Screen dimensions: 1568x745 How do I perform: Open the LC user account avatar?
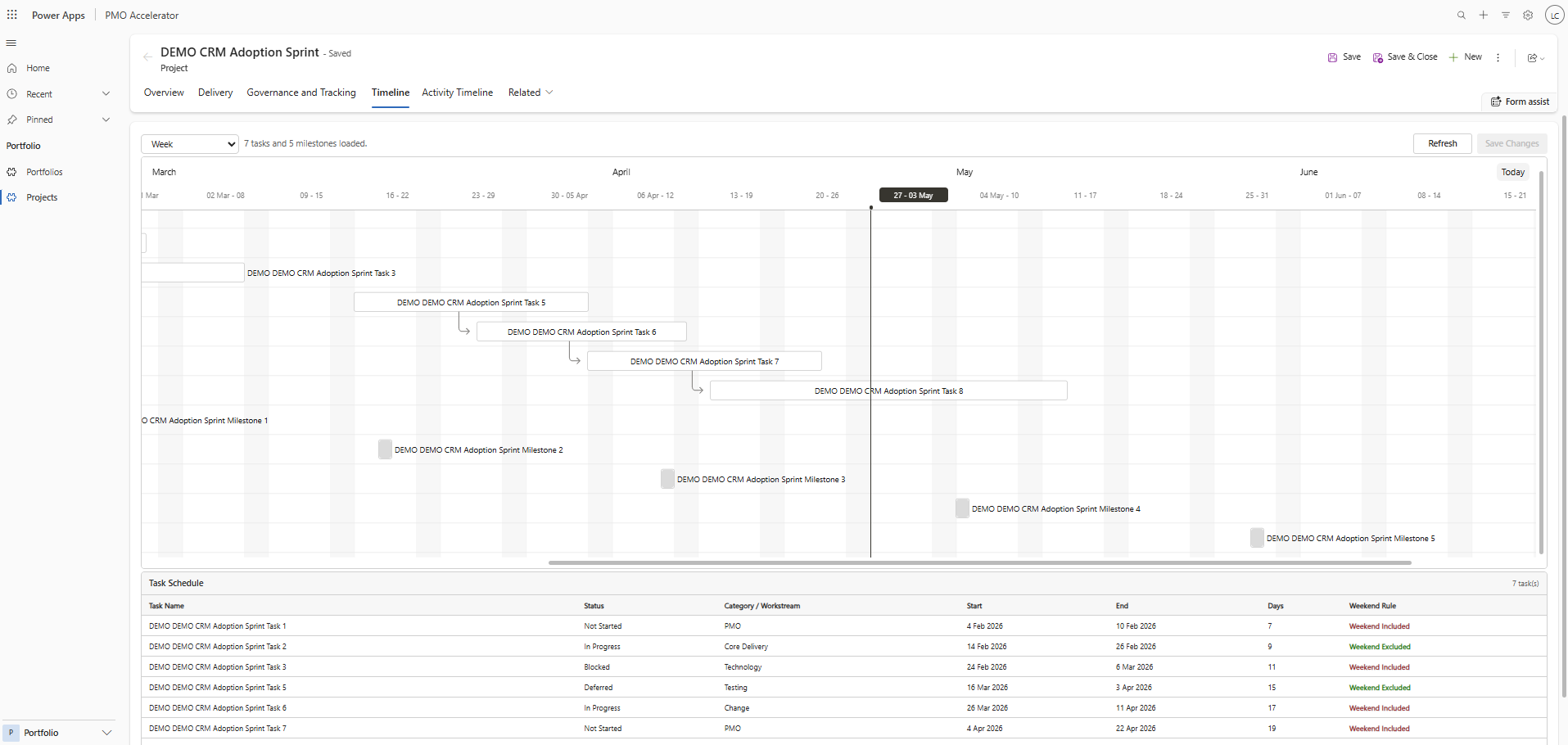[1554, 15]
